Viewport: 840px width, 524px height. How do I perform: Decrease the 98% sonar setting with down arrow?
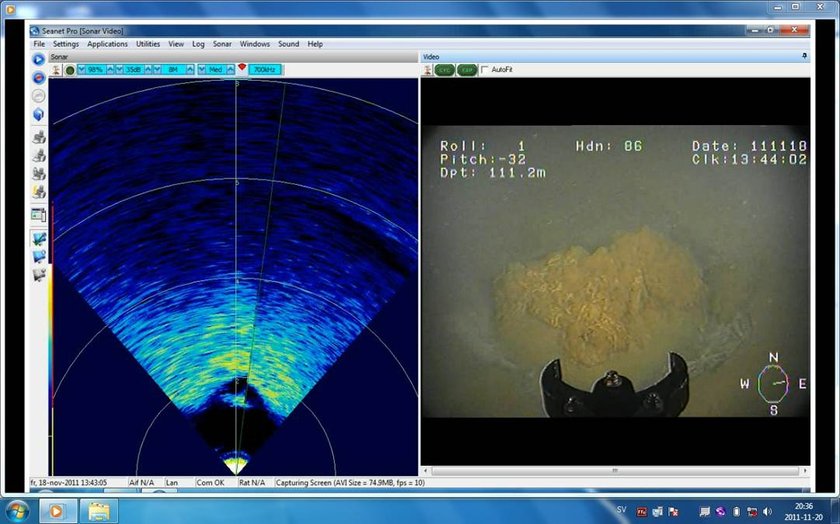82,70
